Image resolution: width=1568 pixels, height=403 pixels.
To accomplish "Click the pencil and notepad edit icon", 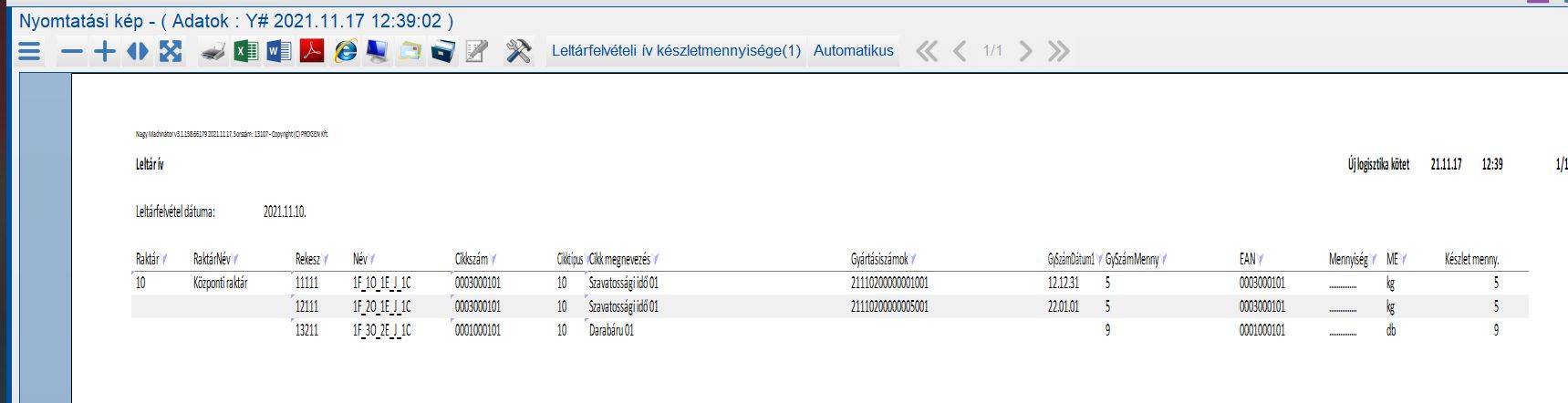I will point(476,51).
